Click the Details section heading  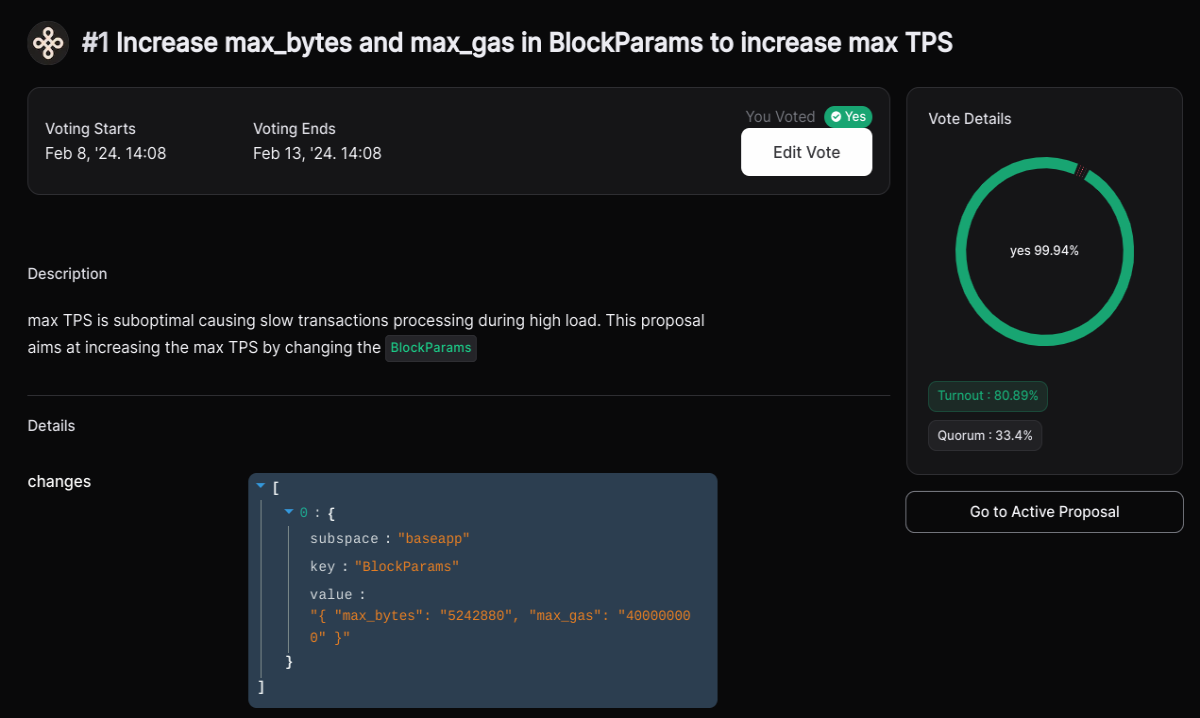point(51,426)
